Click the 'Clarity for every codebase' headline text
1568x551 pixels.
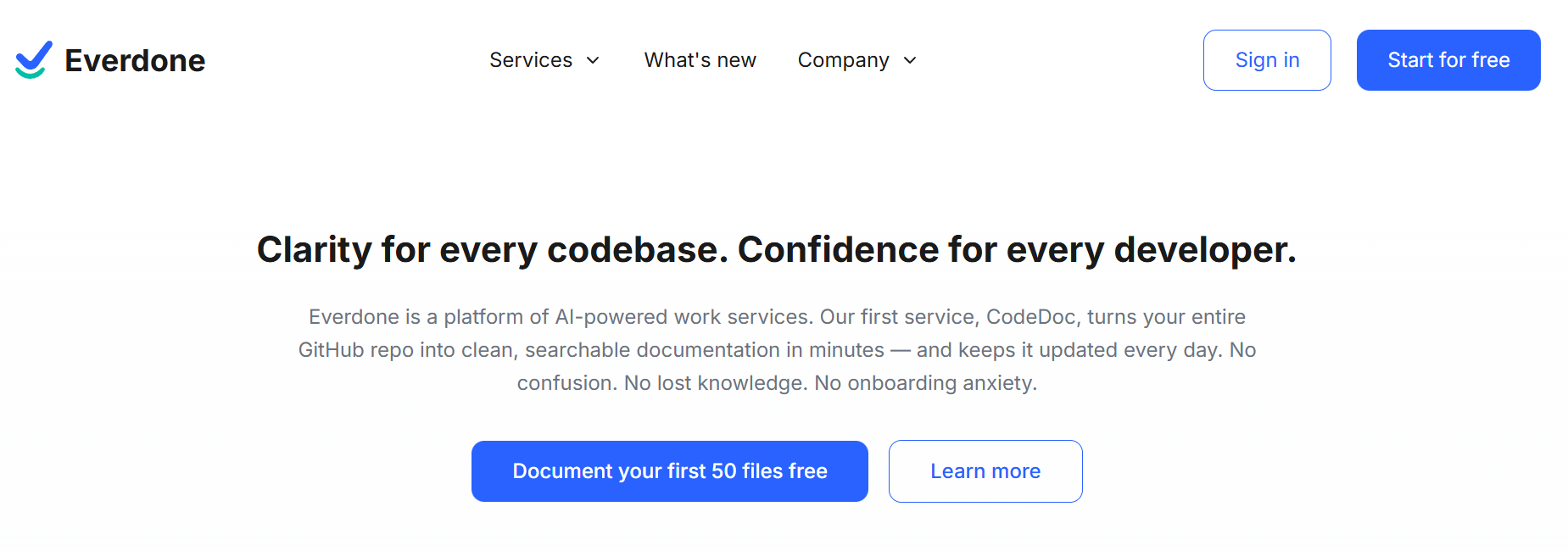tap(492, 250)
